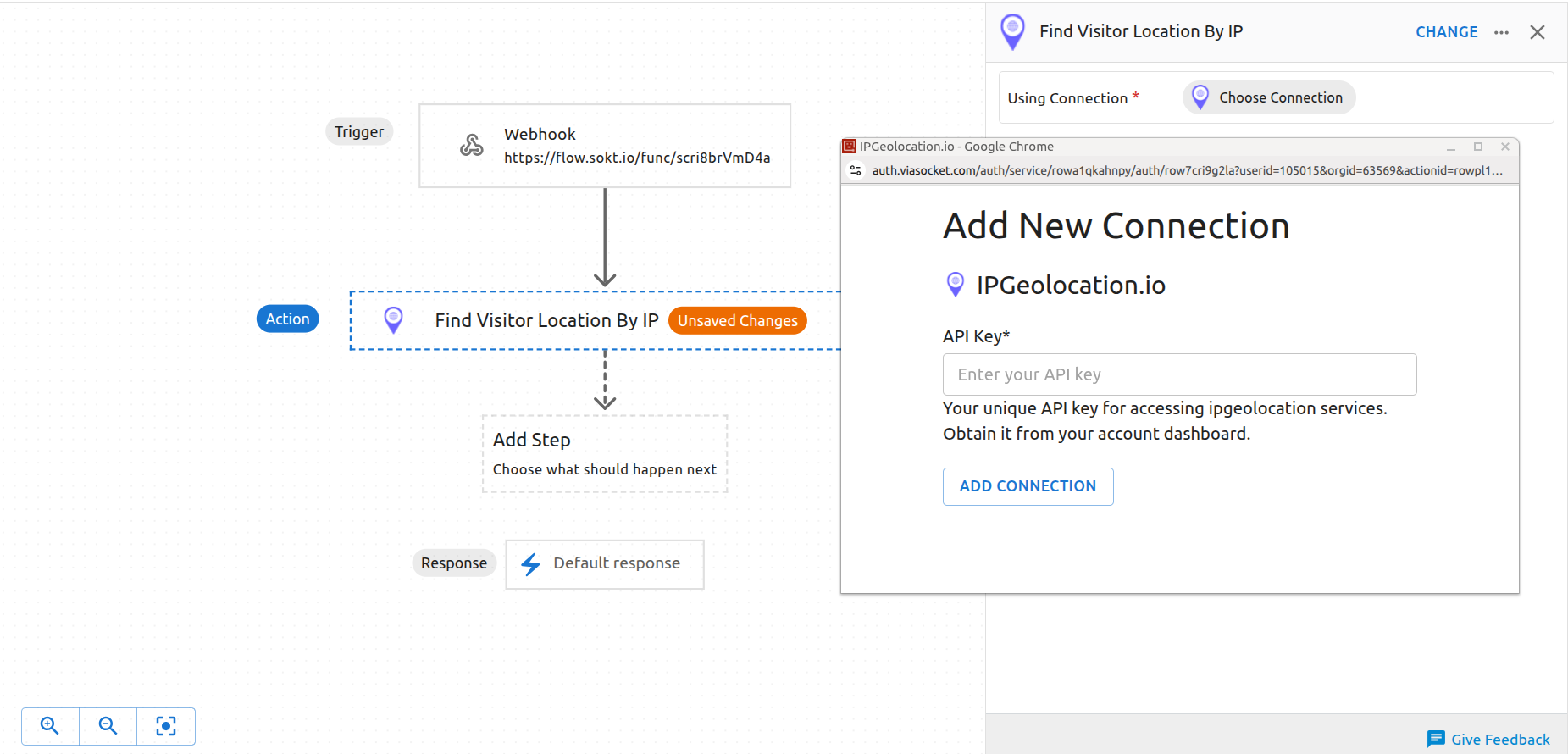Click the API Key* field label
Screen dimensions: 1568x754
(x=976, y=336)
